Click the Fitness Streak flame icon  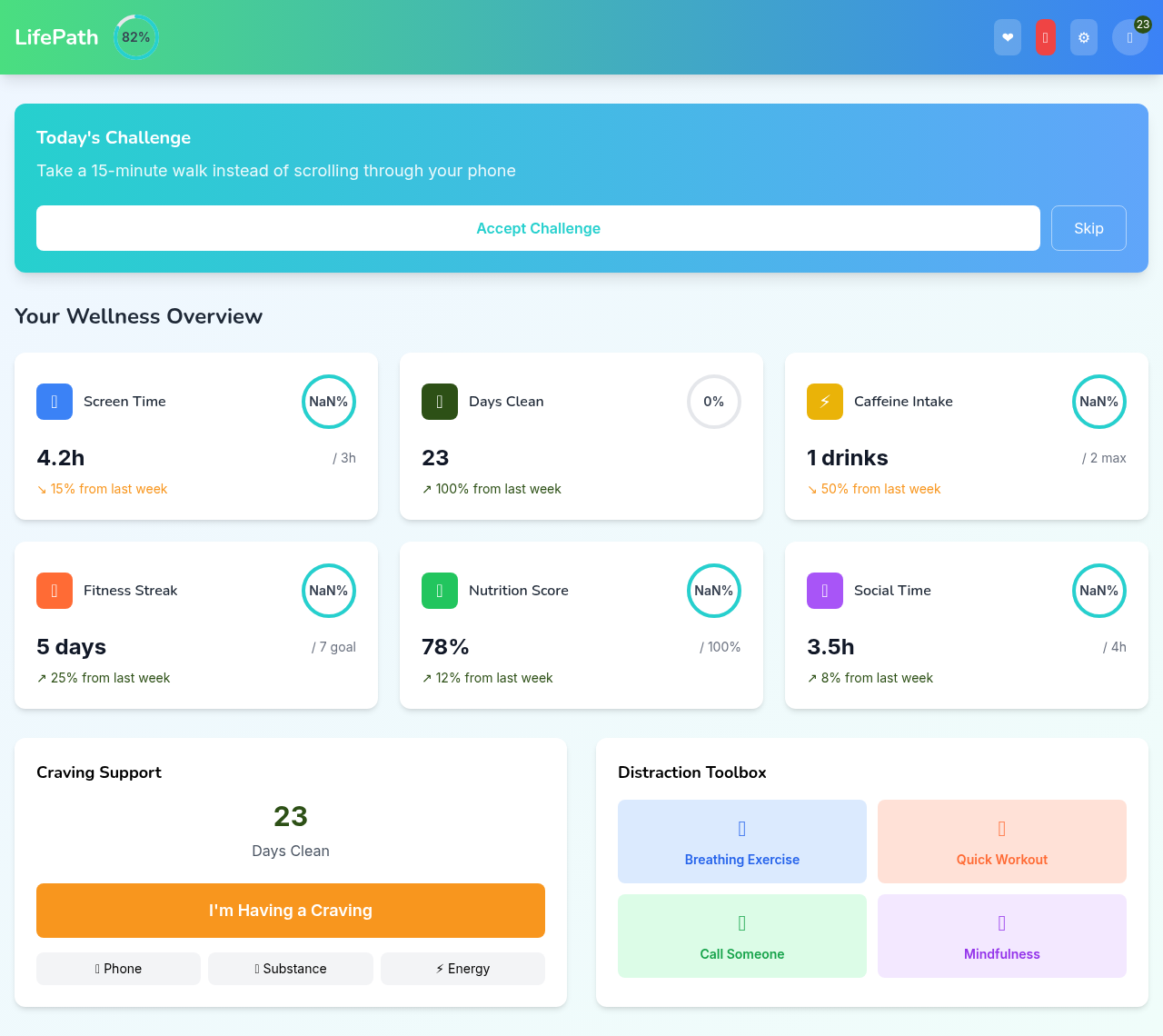point(55,590)
